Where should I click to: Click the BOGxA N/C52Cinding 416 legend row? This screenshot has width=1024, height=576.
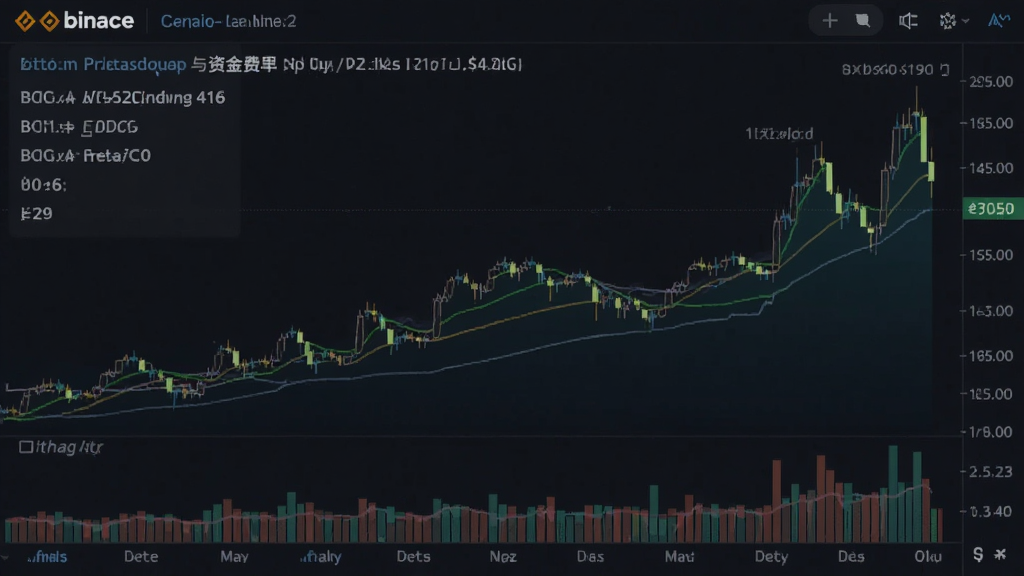pos(123,98)
